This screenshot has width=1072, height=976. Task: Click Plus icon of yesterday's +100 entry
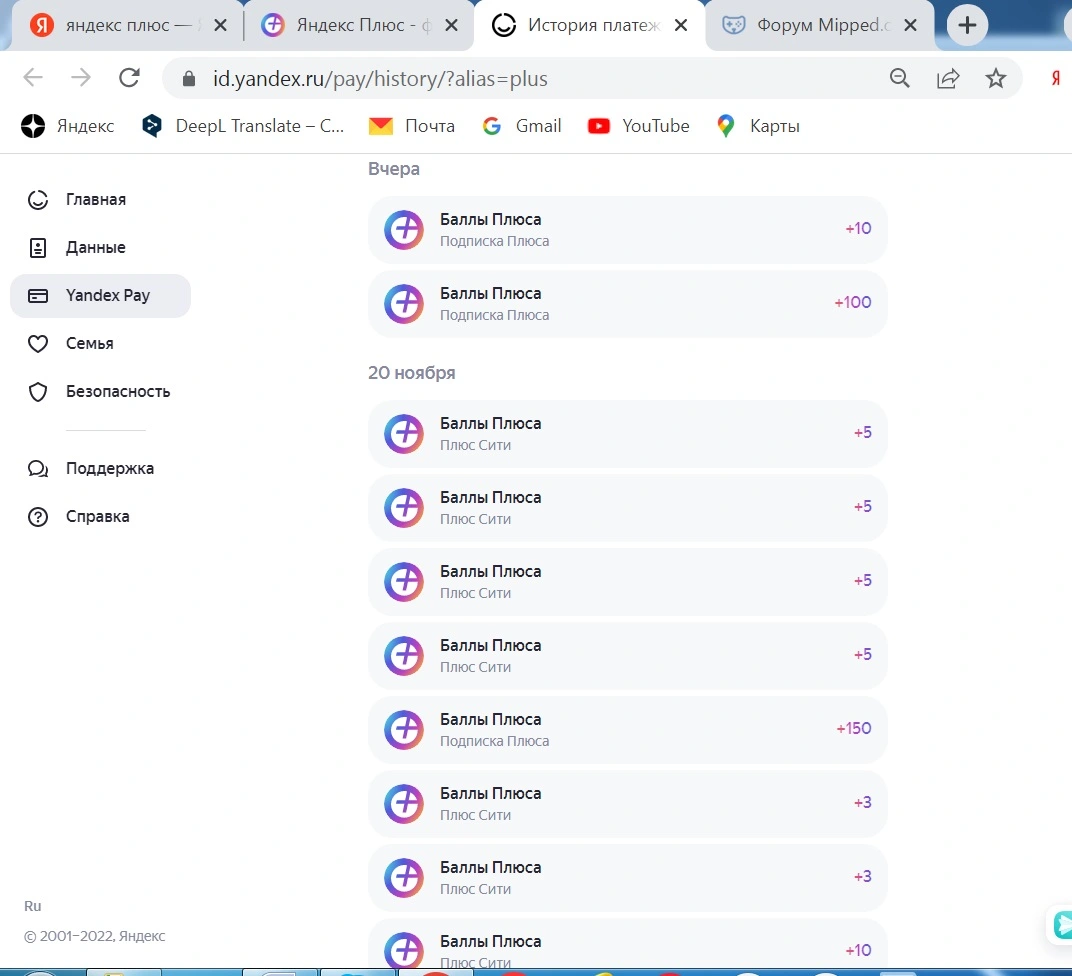403,303
